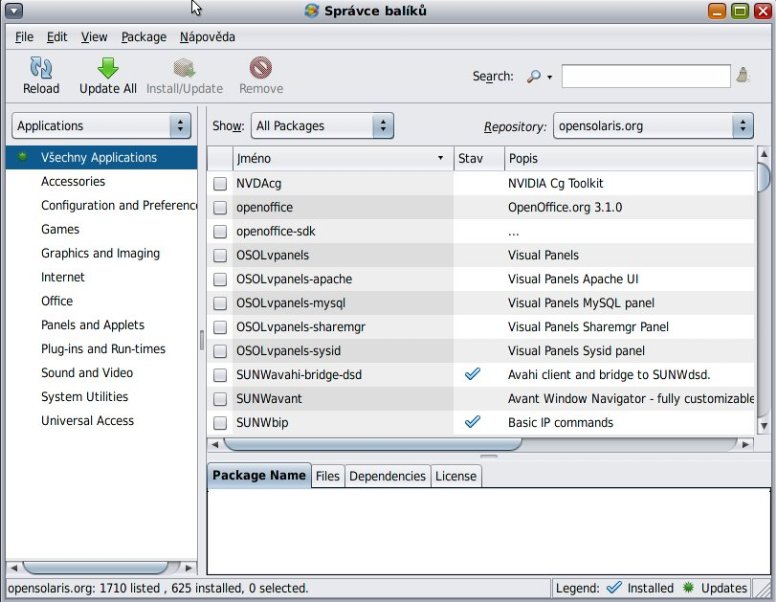Click the search magnifier icon
776x602 pixels.
[x=535, y=76]
